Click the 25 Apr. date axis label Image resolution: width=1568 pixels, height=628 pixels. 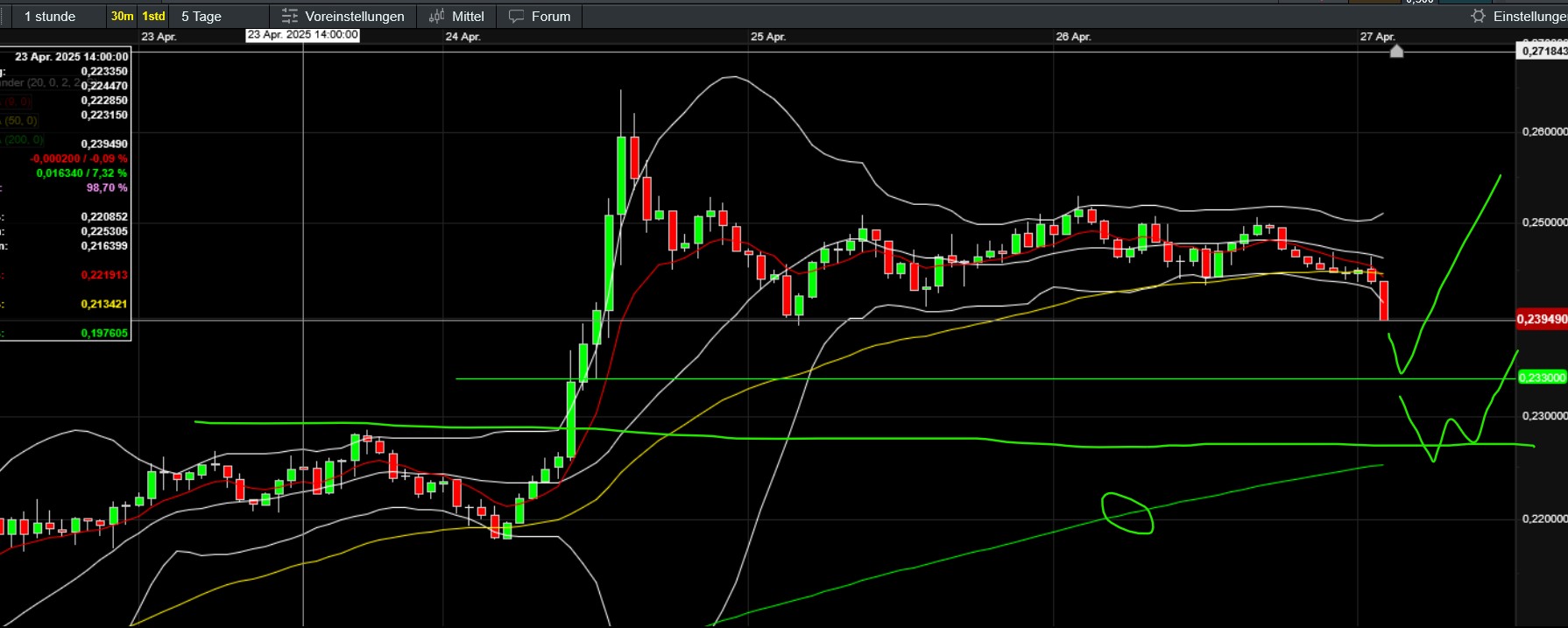pyautogui.click(x=768, y=37)
